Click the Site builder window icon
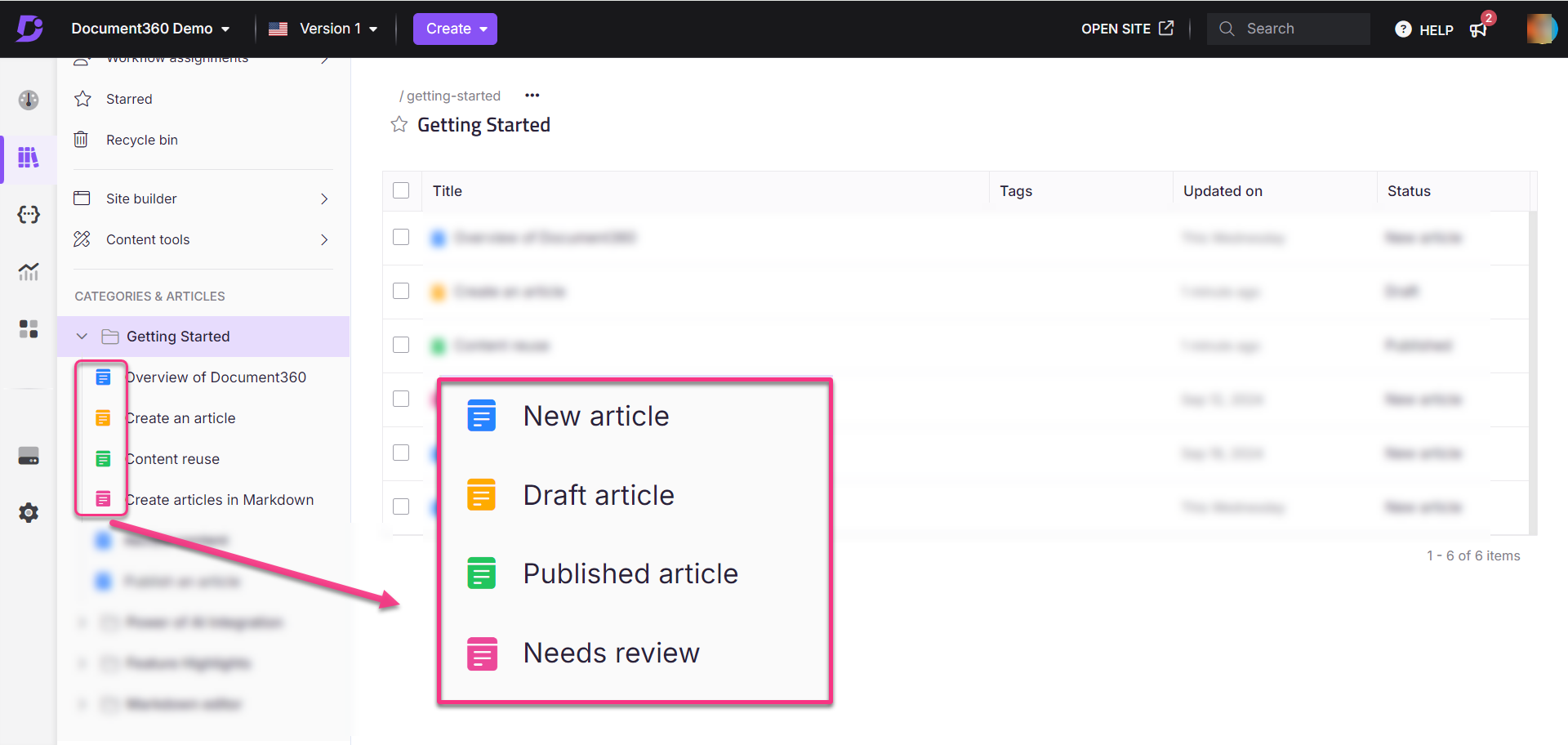The image size is (1568, 745). tap(82, 198)
